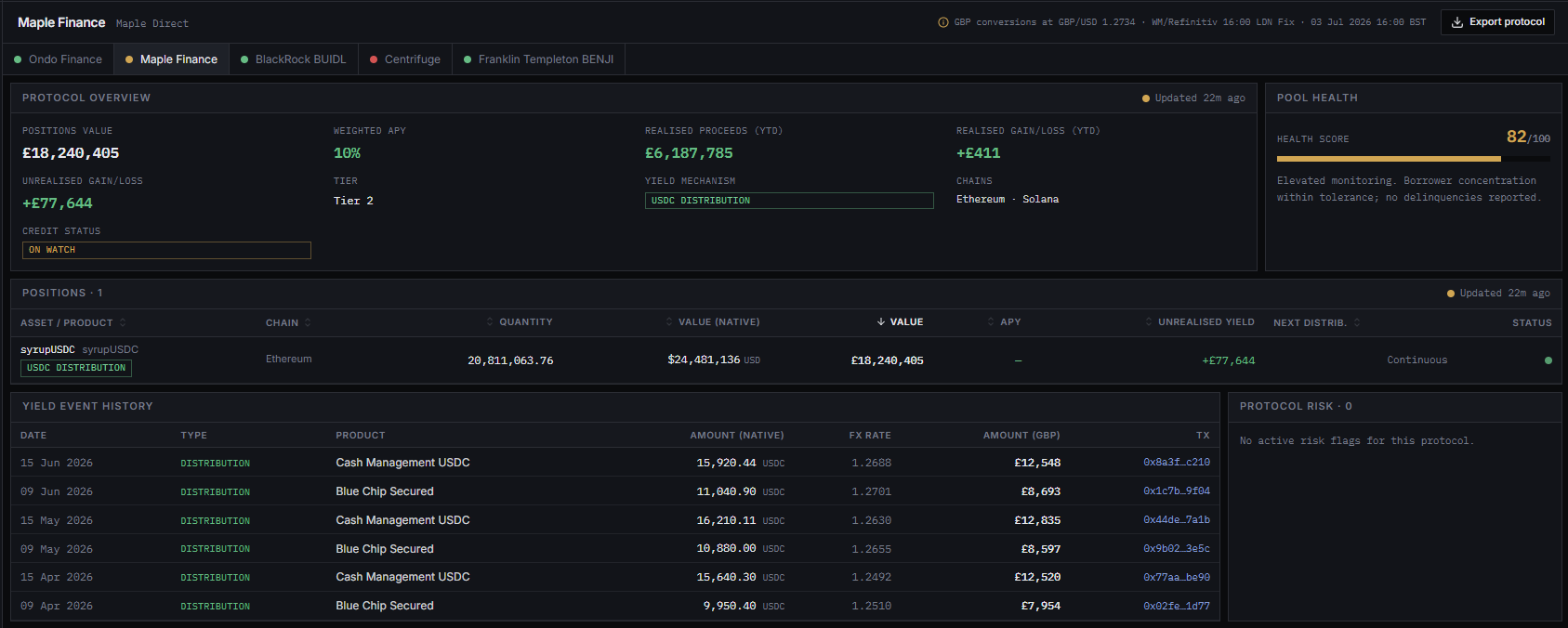Viewport: 1568px width, 628px height.
Task: Open the Ondo Finance tab
Action: 58,59
